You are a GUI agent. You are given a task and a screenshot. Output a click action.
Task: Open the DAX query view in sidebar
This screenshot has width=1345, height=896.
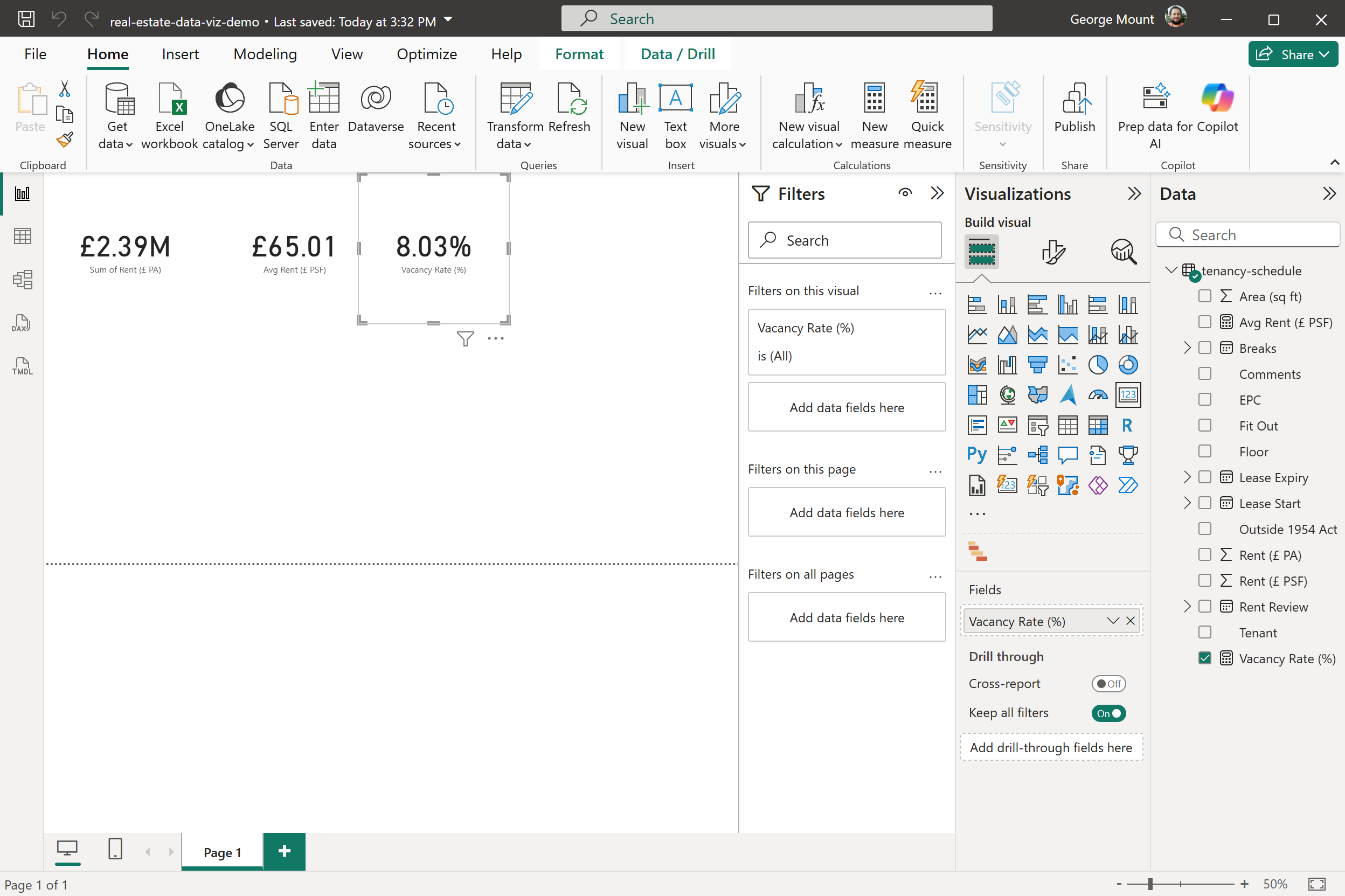(x=22, y=323)
